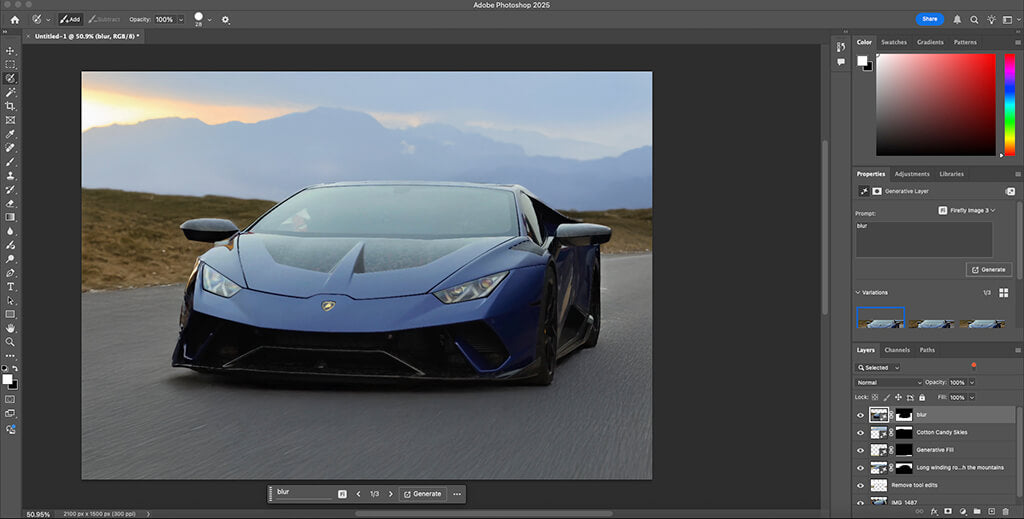Viewport: 1024px width, 519px height.
Task: Switch to the Gradients tab
Action: tap(930, 42)
